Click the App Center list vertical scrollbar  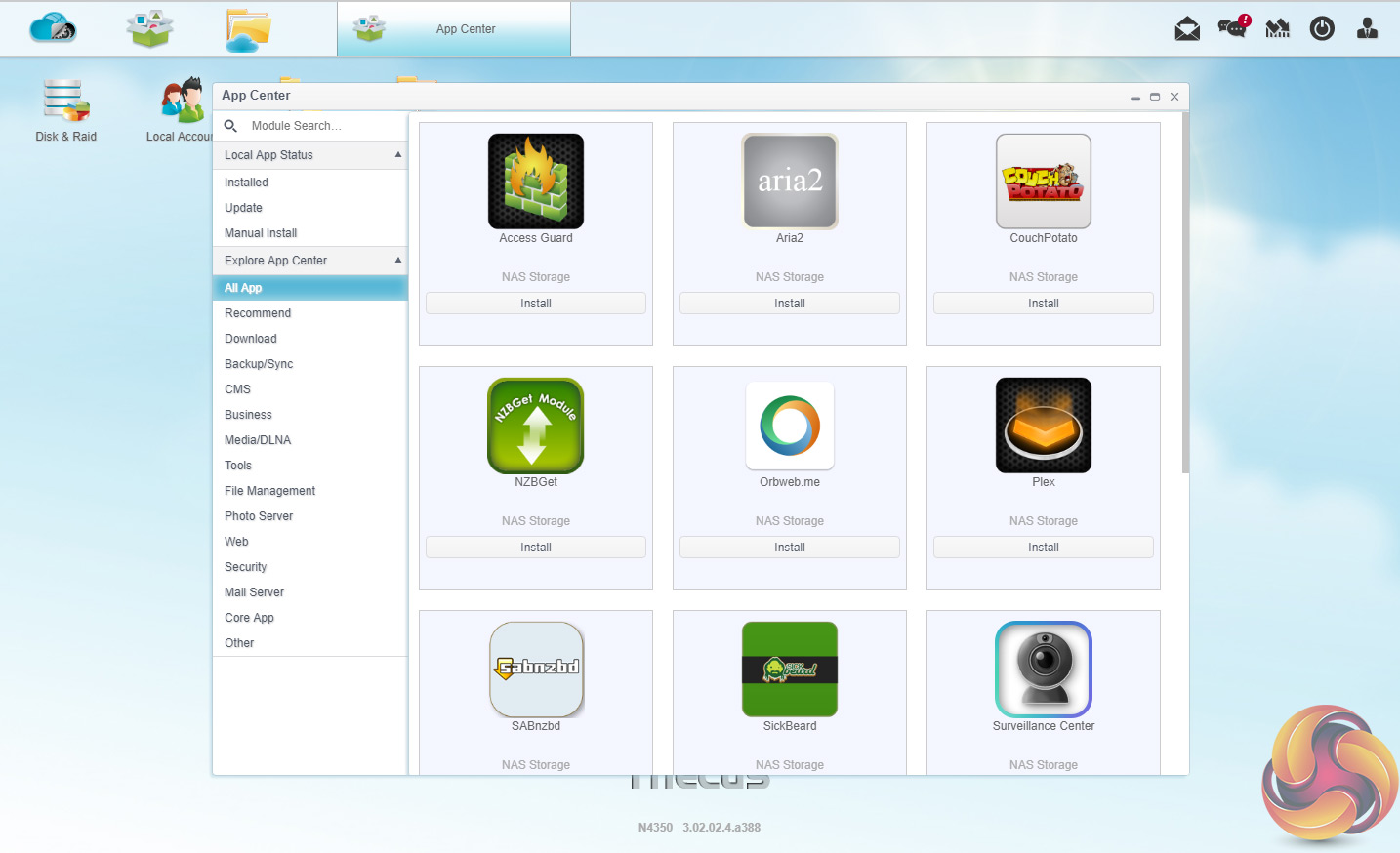pyautogui.click(x=1185, y=293)
